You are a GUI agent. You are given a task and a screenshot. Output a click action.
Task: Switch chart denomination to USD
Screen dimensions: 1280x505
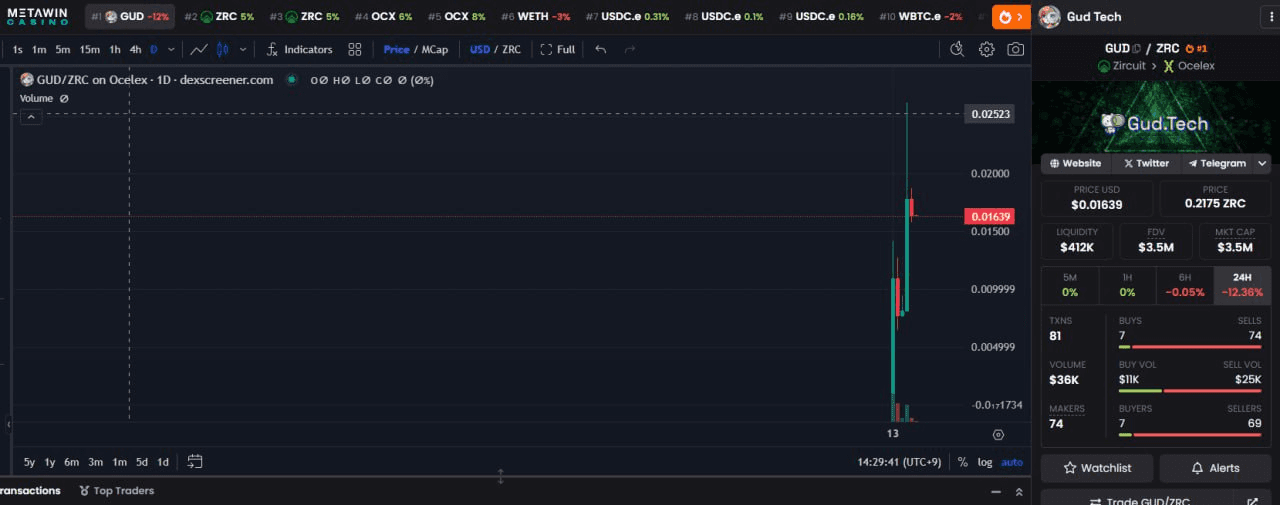tap(480, 49)
